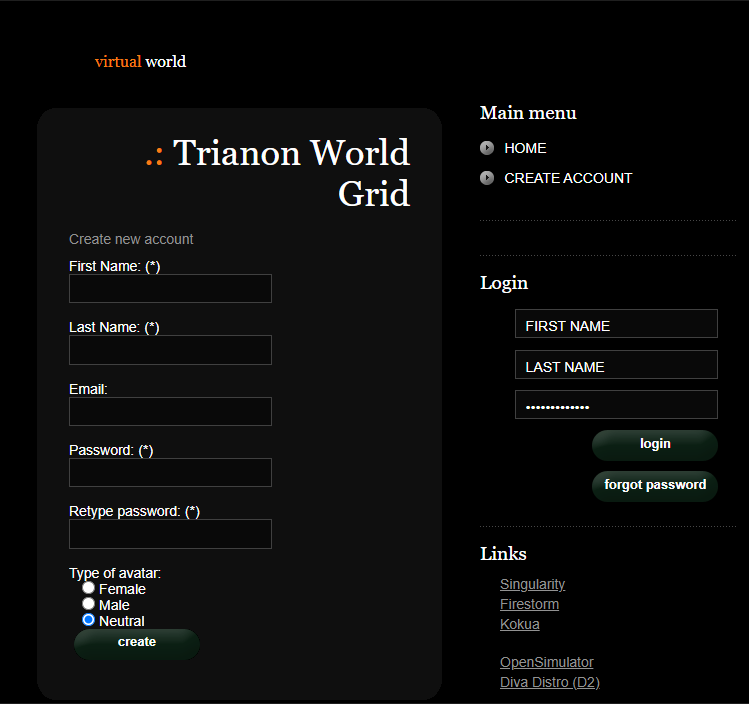749x704 pixels.
Task: Click the Type of avatar label
Action: 115,573
